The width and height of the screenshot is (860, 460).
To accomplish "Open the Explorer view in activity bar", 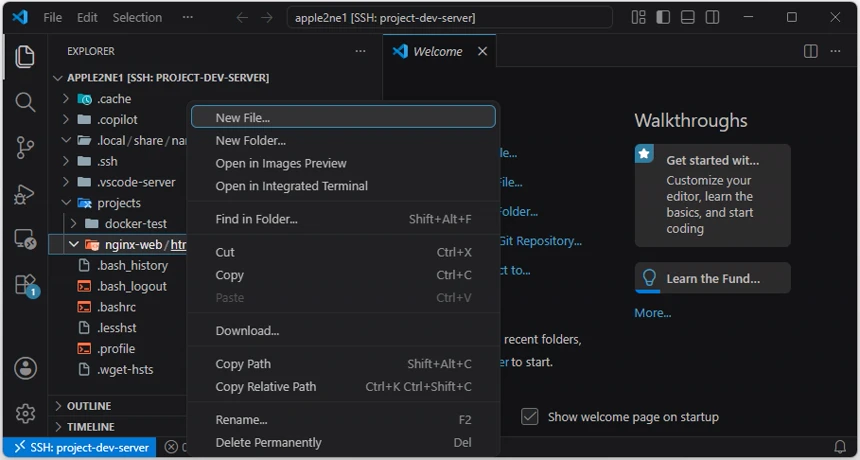I will [x=25, y=57].
